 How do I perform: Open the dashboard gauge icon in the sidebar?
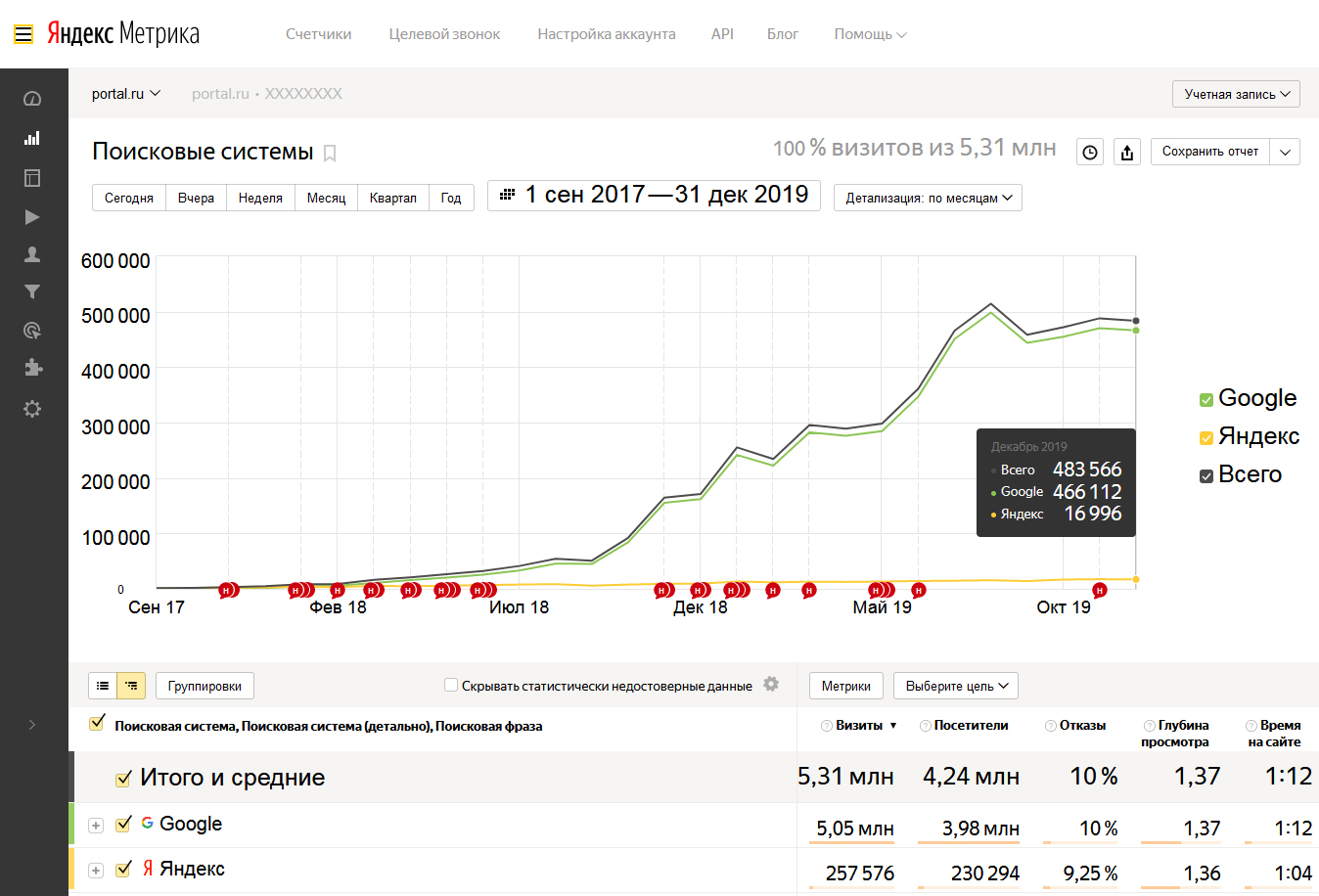coord(32,99)
